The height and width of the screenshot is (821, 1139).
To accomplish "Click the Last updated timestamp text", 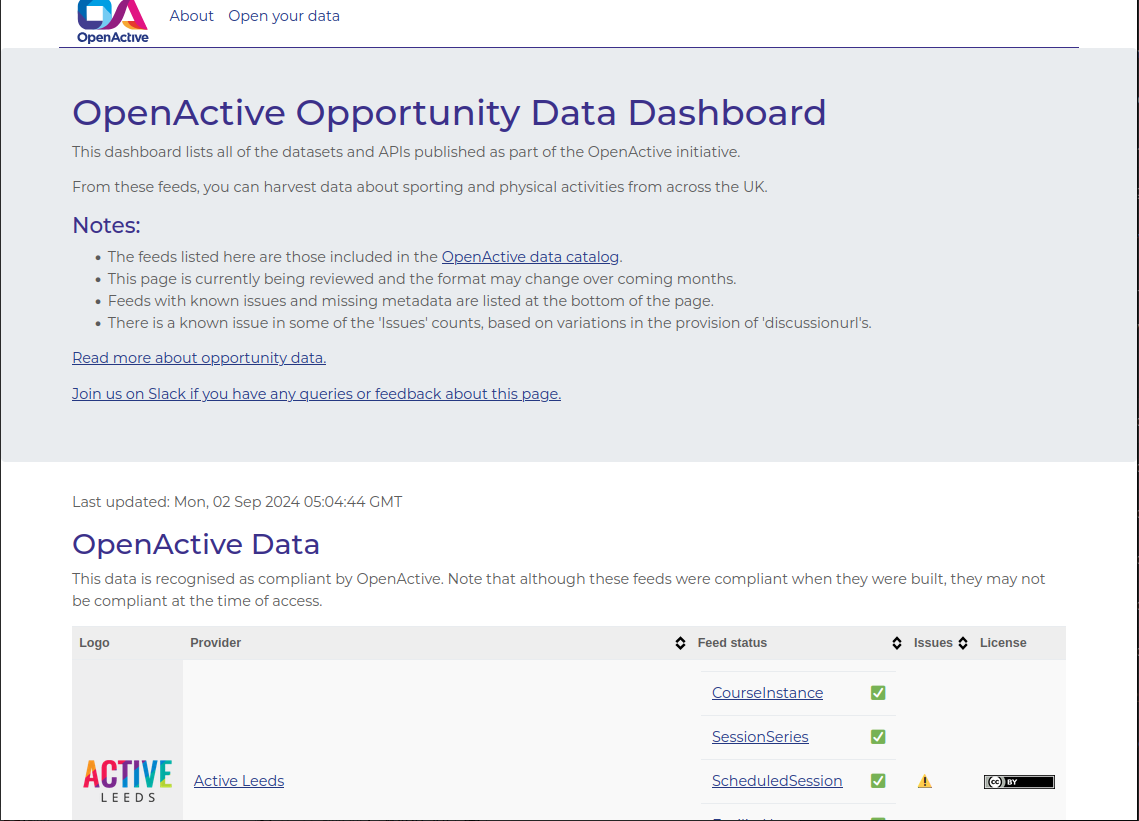I will [x=237, y=502].
